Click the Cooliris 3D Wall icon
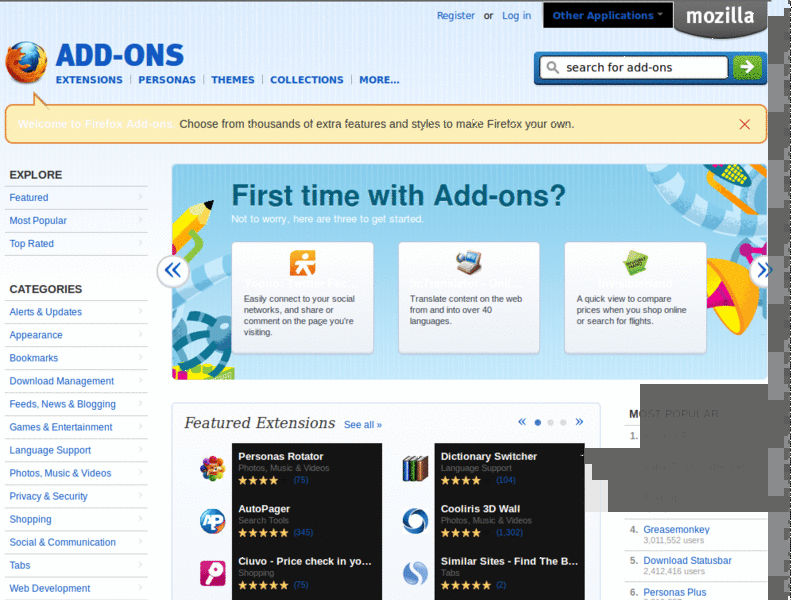The height and width of the screenshot is (600, 800). coord(415,519)
